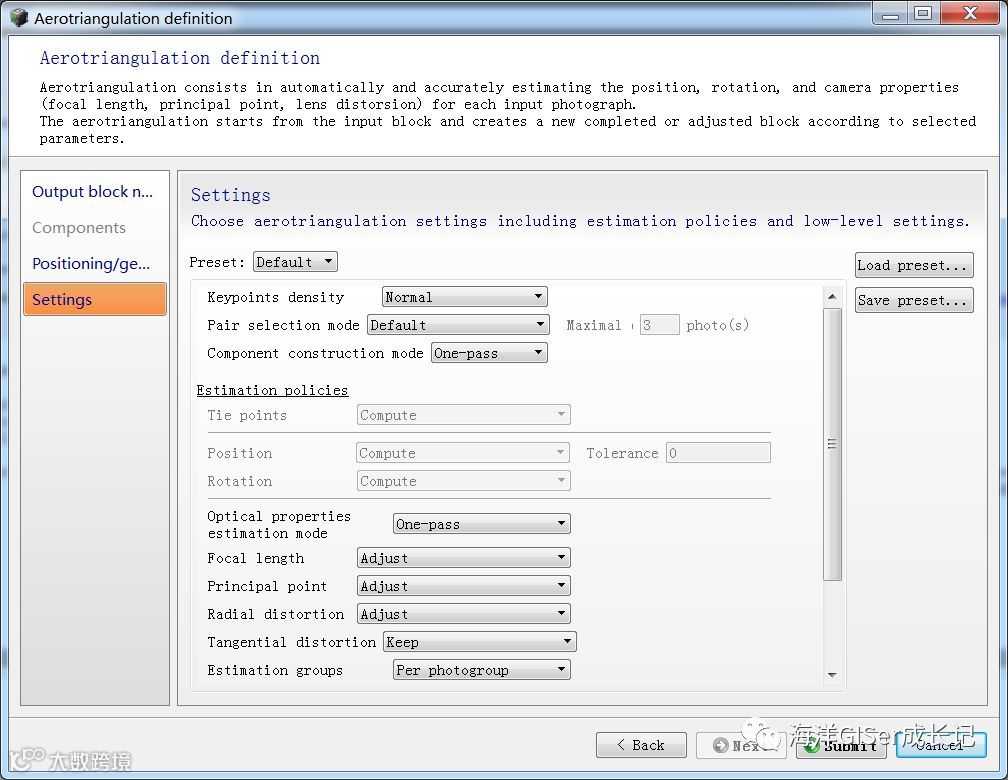Open the Preset dropdown
Viewport: 1008px width, 780px height.
point(295,262)
